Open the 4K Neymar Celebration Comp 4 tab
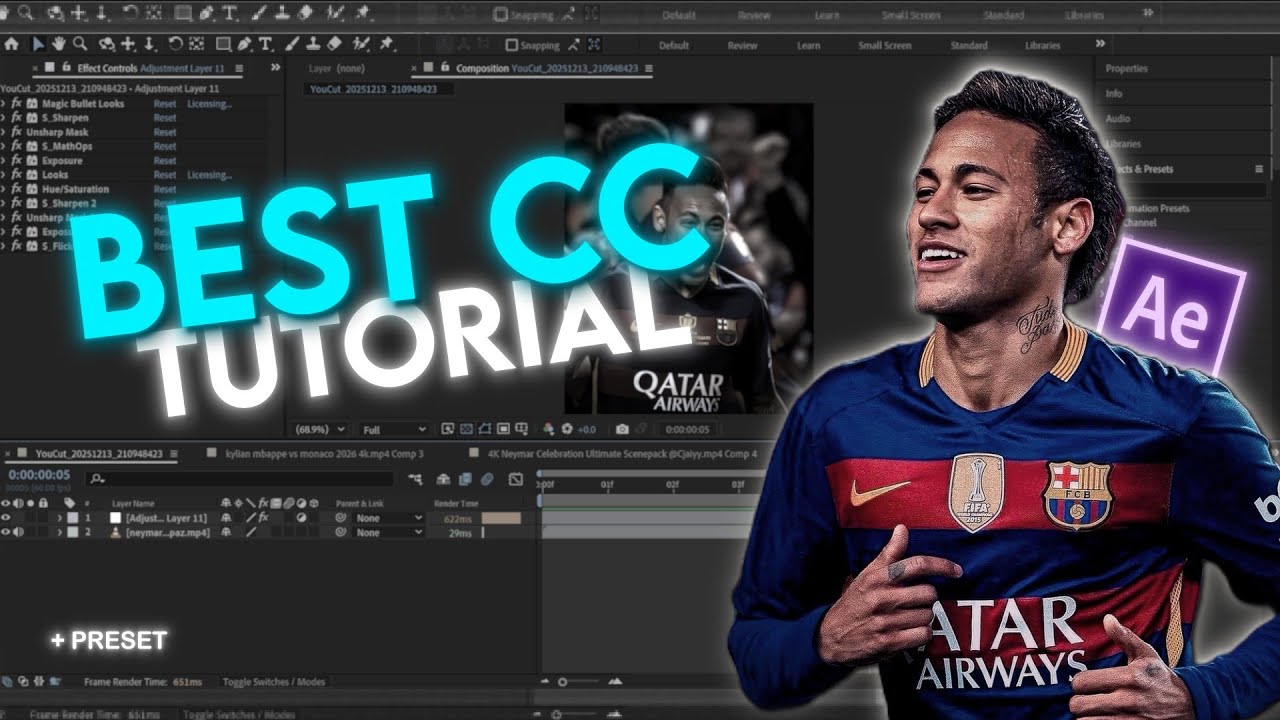This screenshot has width=1280, height=720. 622,454
